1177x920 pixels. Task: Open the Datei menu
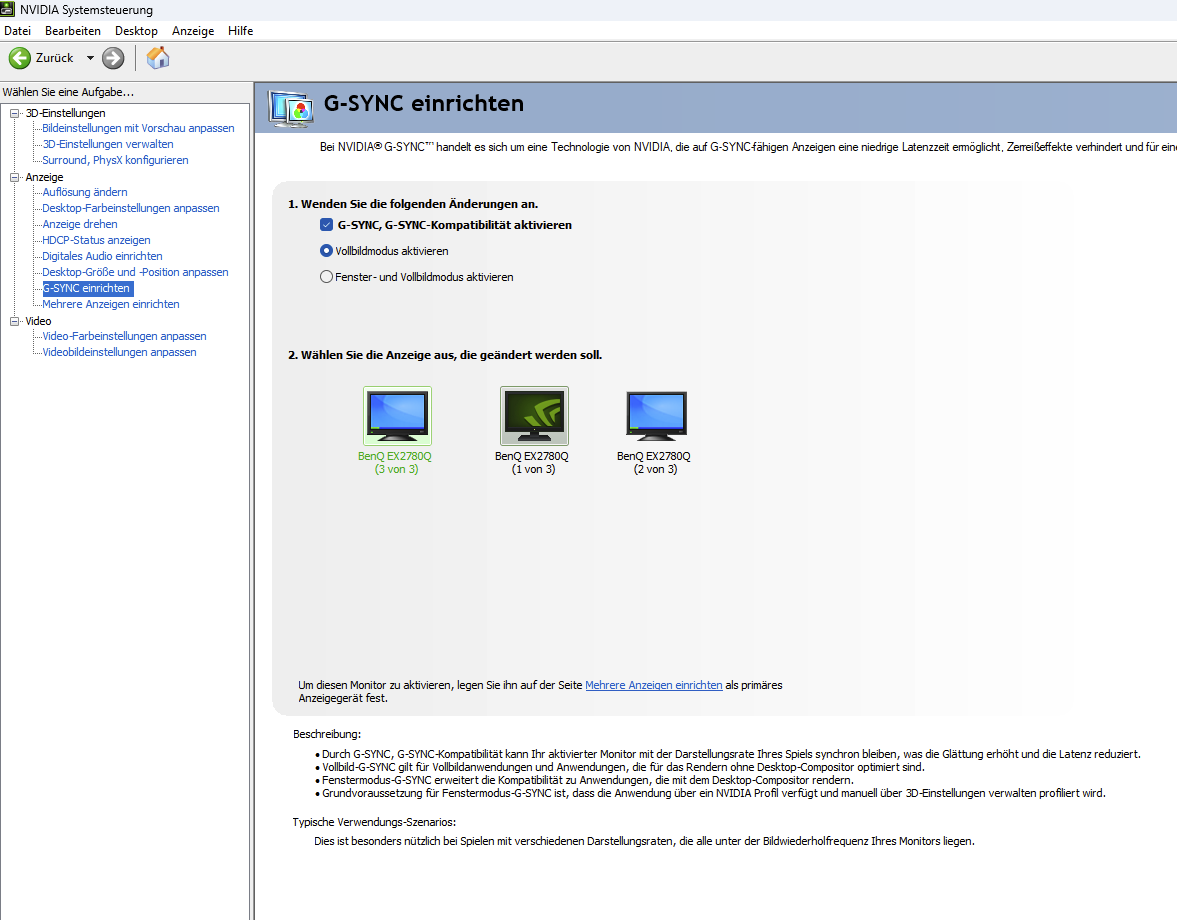(17, 31)
